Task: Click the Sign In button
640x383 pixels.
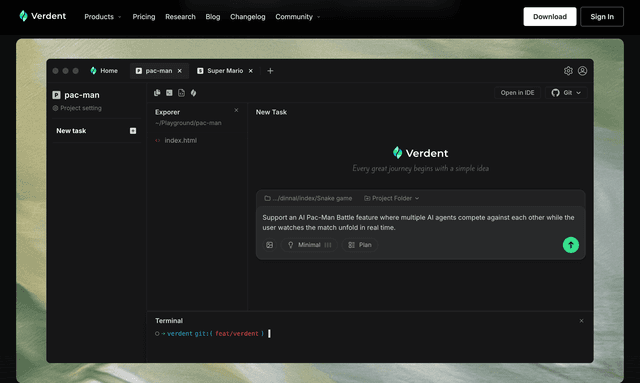Action: 602,17
